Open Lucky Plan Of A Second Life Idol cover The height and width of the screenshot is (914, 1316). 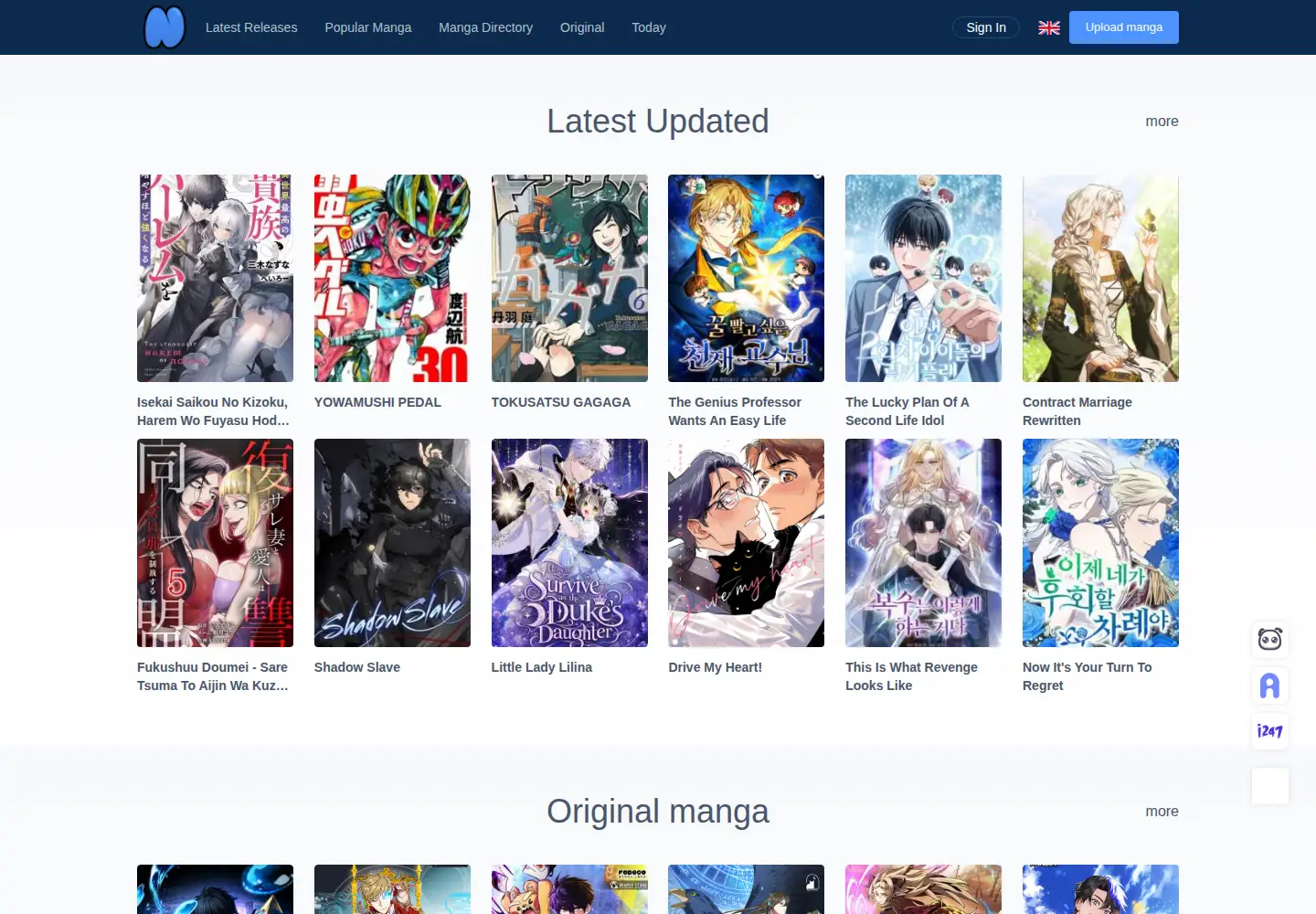click(923, 278)
